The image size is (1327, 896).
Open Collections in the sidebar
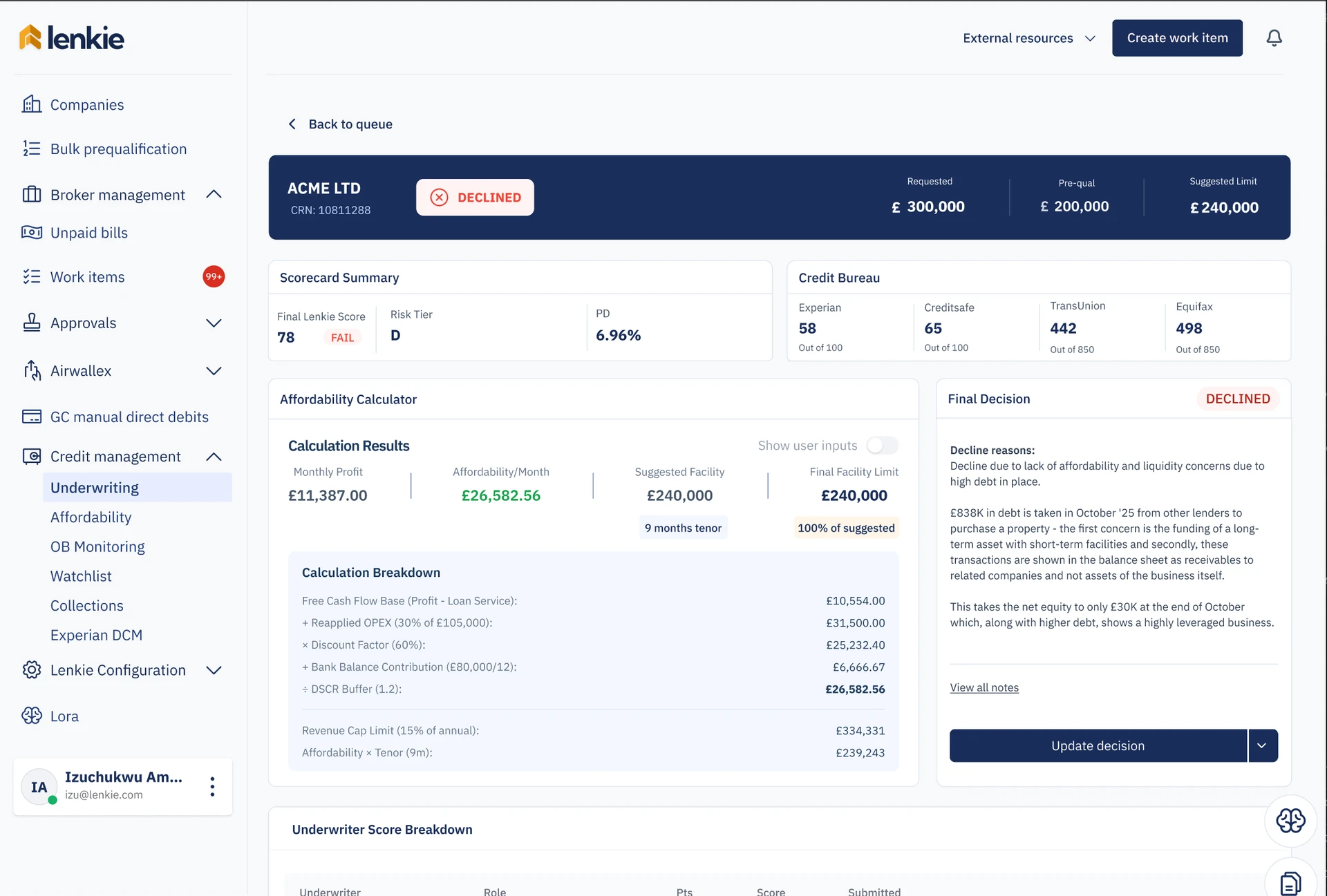tap(87, 605)
